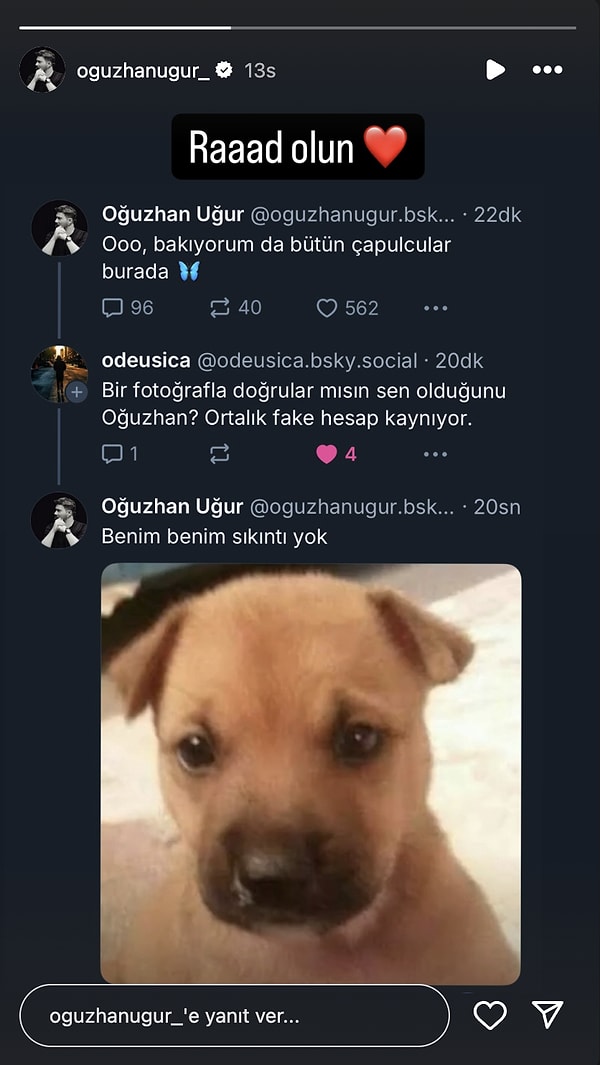
Task: Open the ellipsis menu on odeusica's comment
Action: 435,454
